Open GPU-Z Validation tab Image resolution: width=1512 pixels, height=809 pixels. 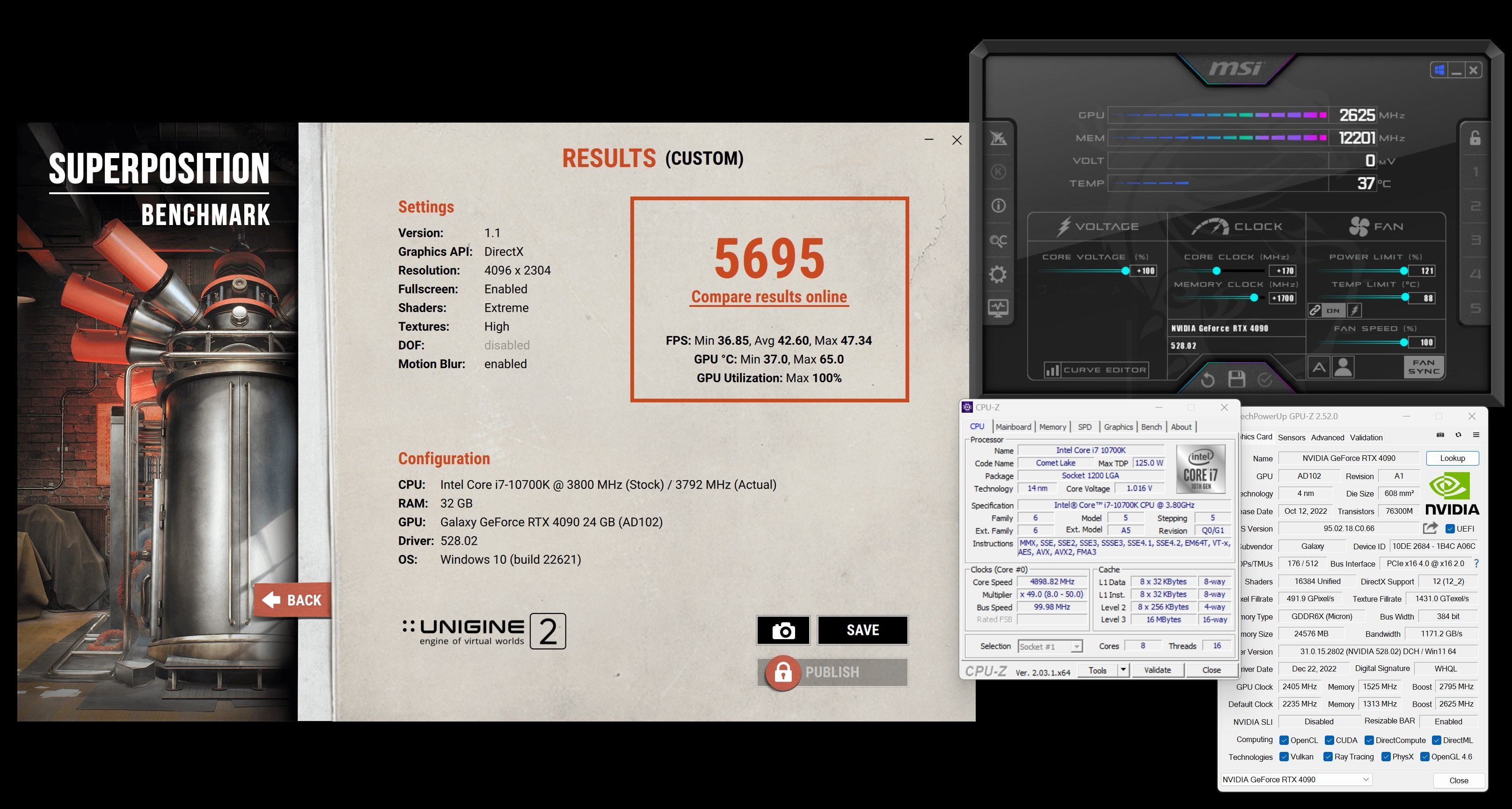[1366, 437]
